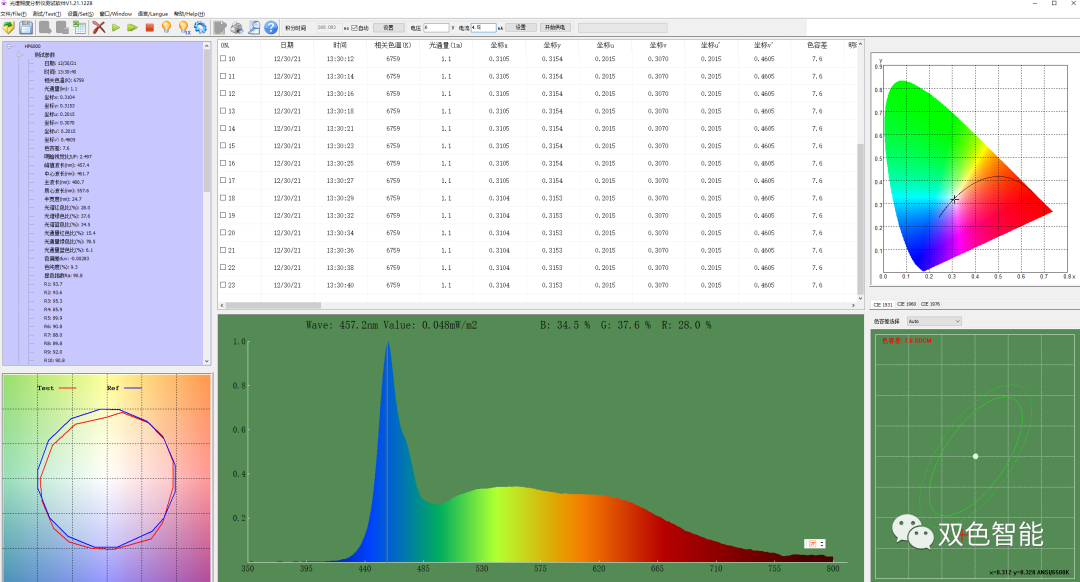Image resolution: width=1080 pixels, height=582 pixels.
Task: Click the yellow light bulb lamp icon
Action: click(166, 28)
